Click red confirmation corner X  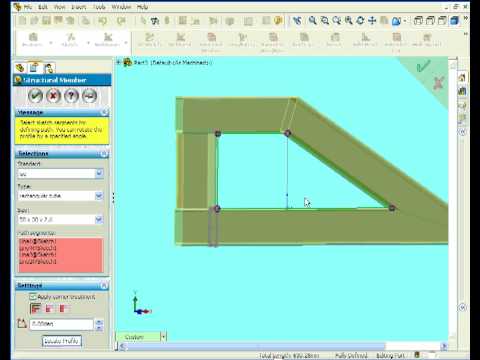point(439,83)
